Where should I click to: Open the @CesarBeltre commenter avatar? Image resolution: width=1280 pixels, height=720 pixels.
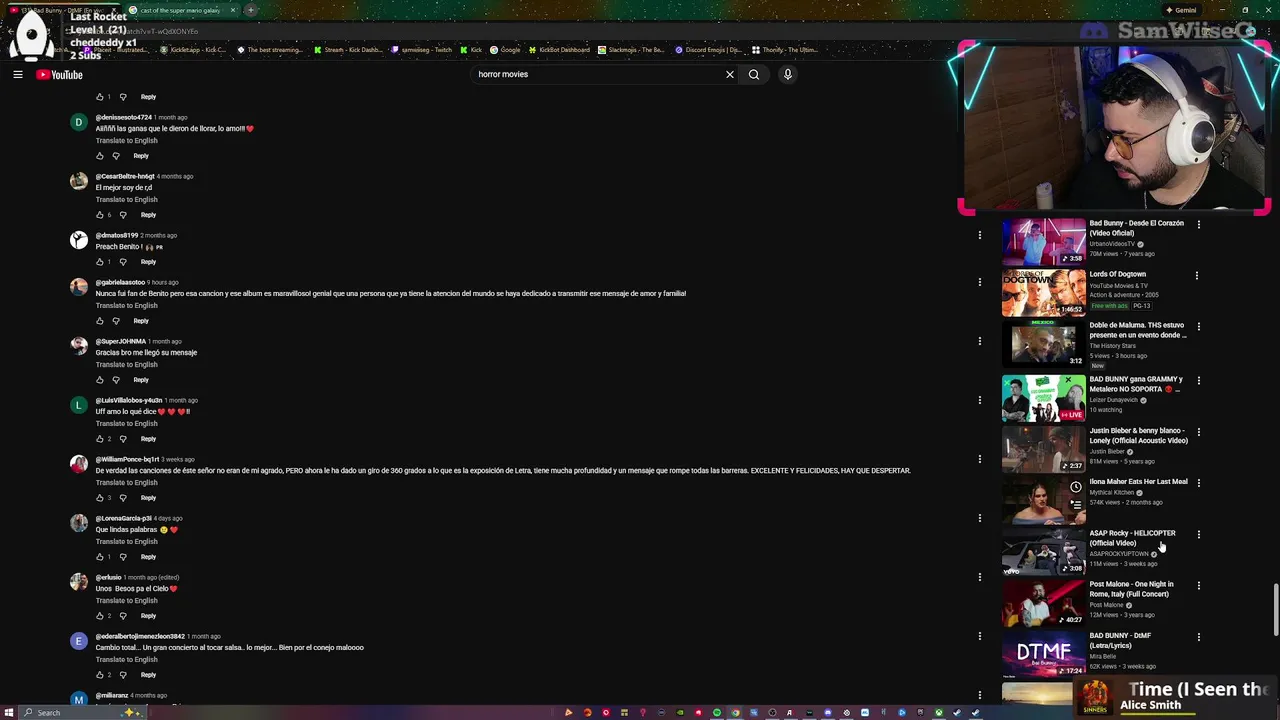point(79,182)
